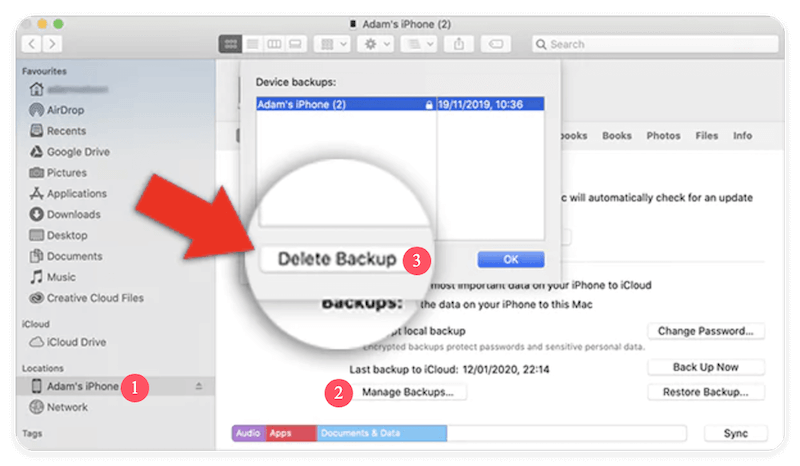Open the toolbar dropdown beside Share
This screenshot has height=466, width=800.
419,44
